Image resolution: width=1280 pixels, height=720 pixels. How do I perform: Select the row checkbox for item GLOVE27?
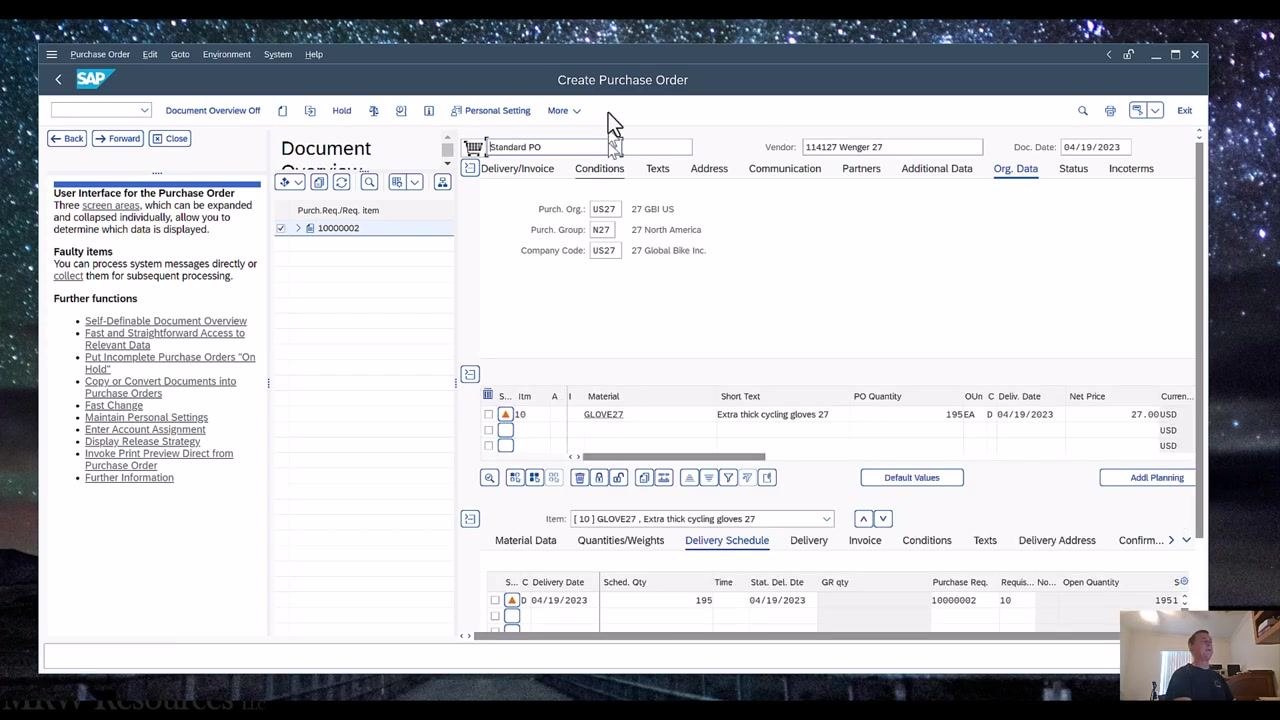pyautogui.click(x=488, y=414)
